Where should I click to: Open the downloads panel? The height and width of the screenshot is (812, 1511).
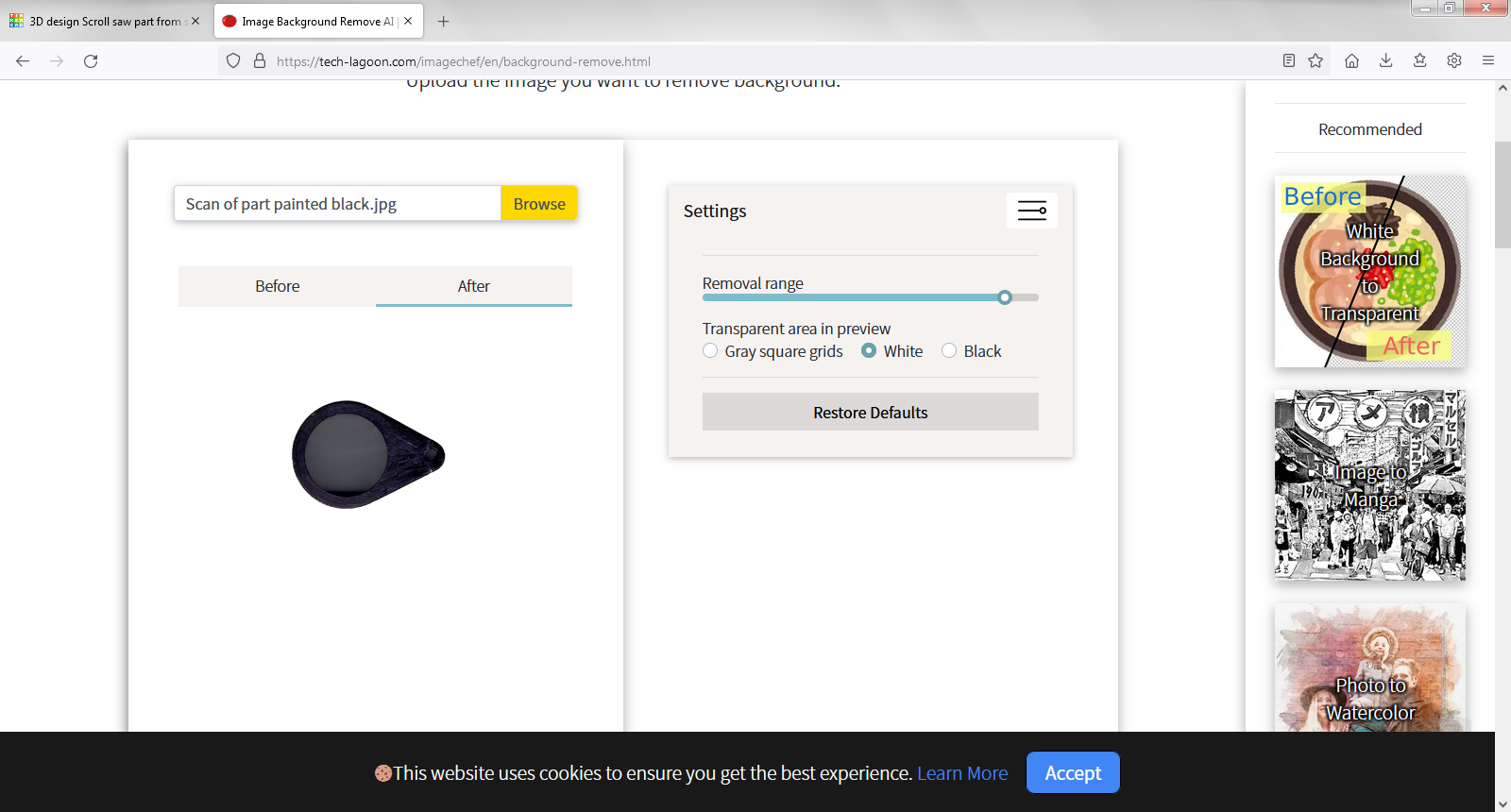[1385, 61]
